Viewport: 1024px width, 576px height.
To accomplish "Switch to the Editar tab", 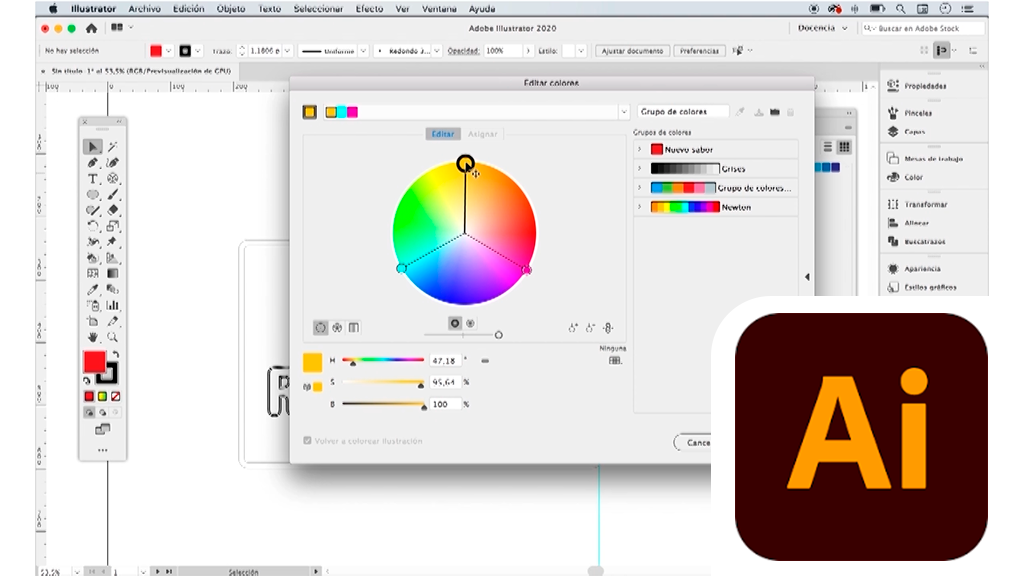I will [442, 134].
